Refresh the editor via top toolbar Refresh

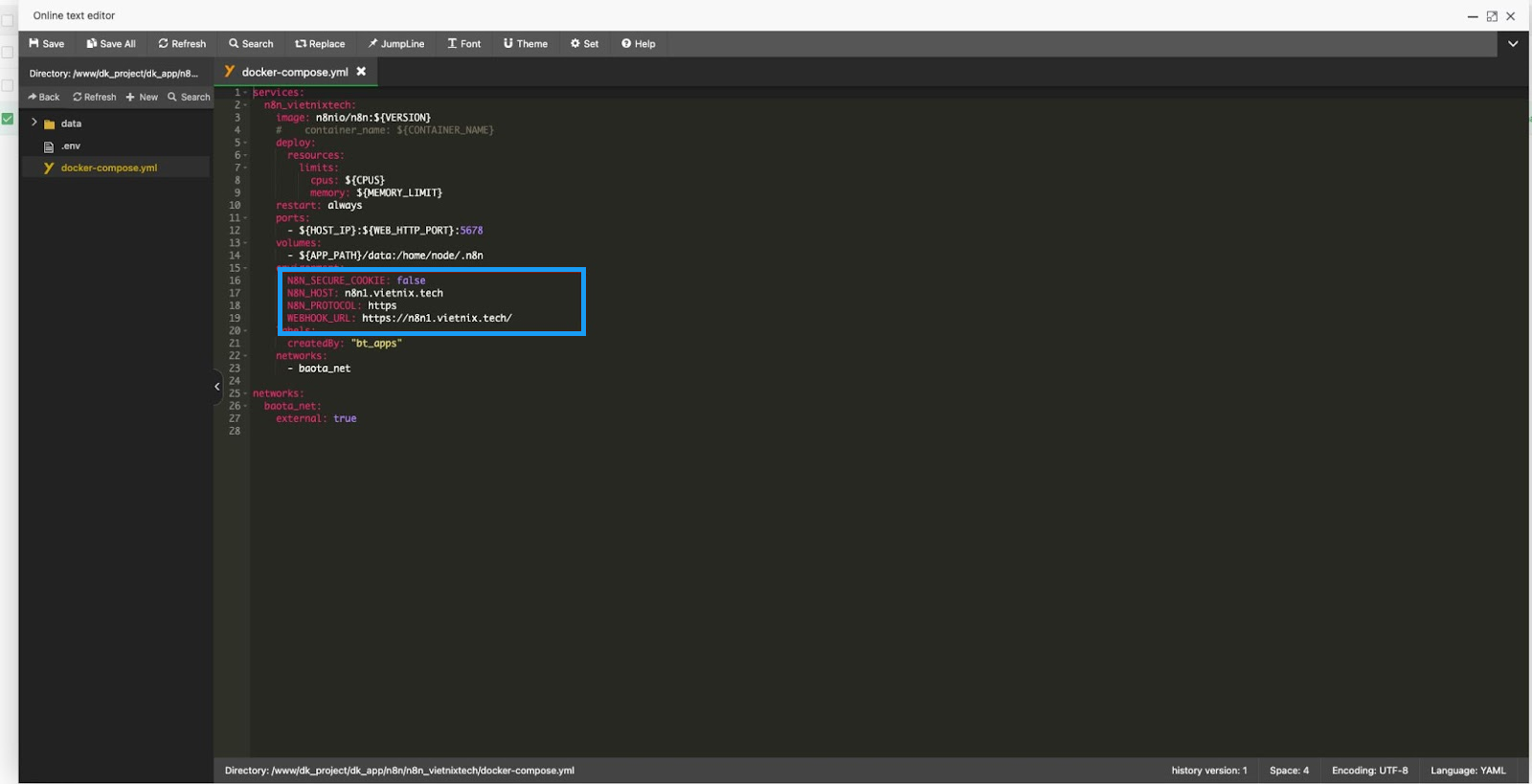tap(182, 44)
